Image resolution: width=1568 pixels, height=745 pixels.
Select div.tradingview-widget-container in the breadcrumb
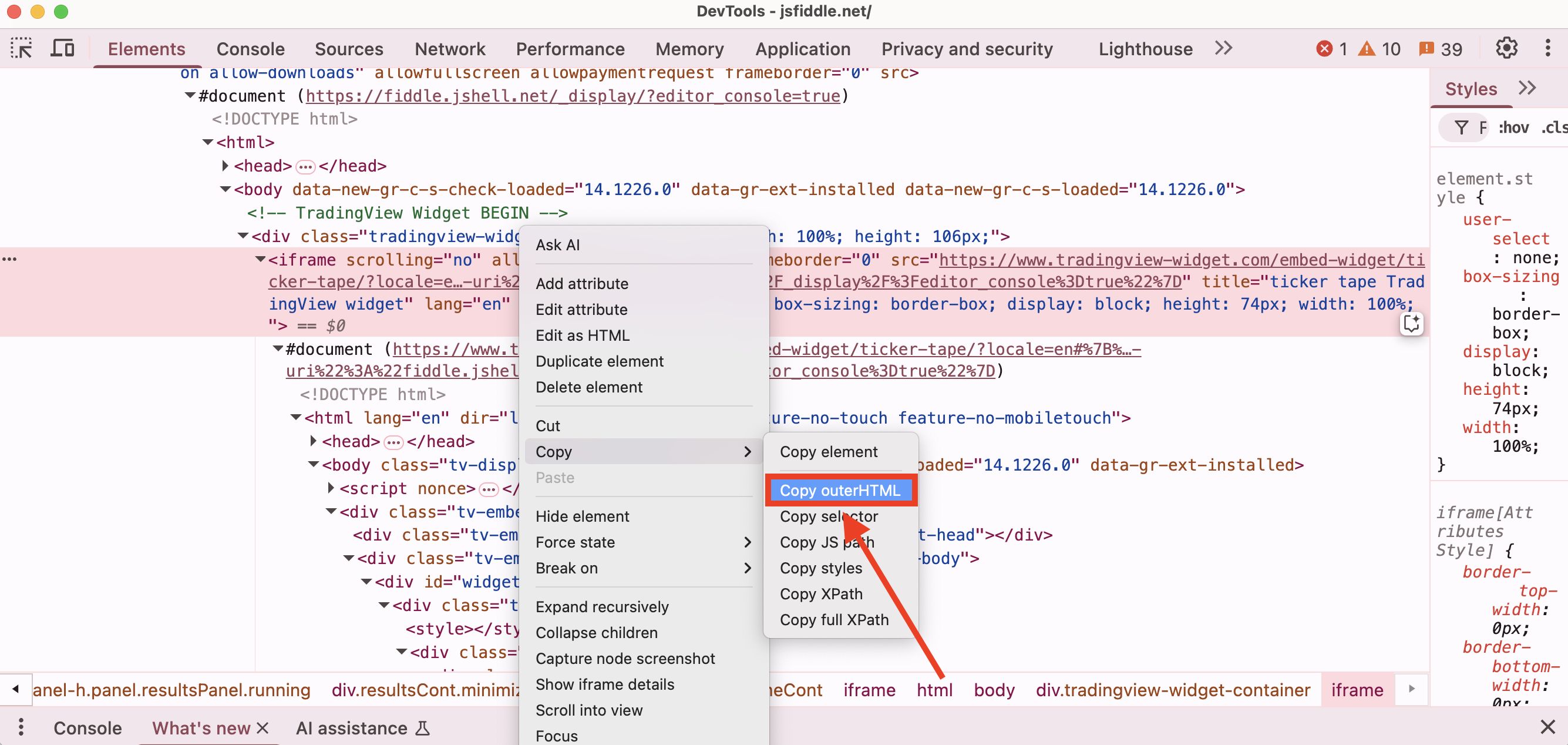1172,690
